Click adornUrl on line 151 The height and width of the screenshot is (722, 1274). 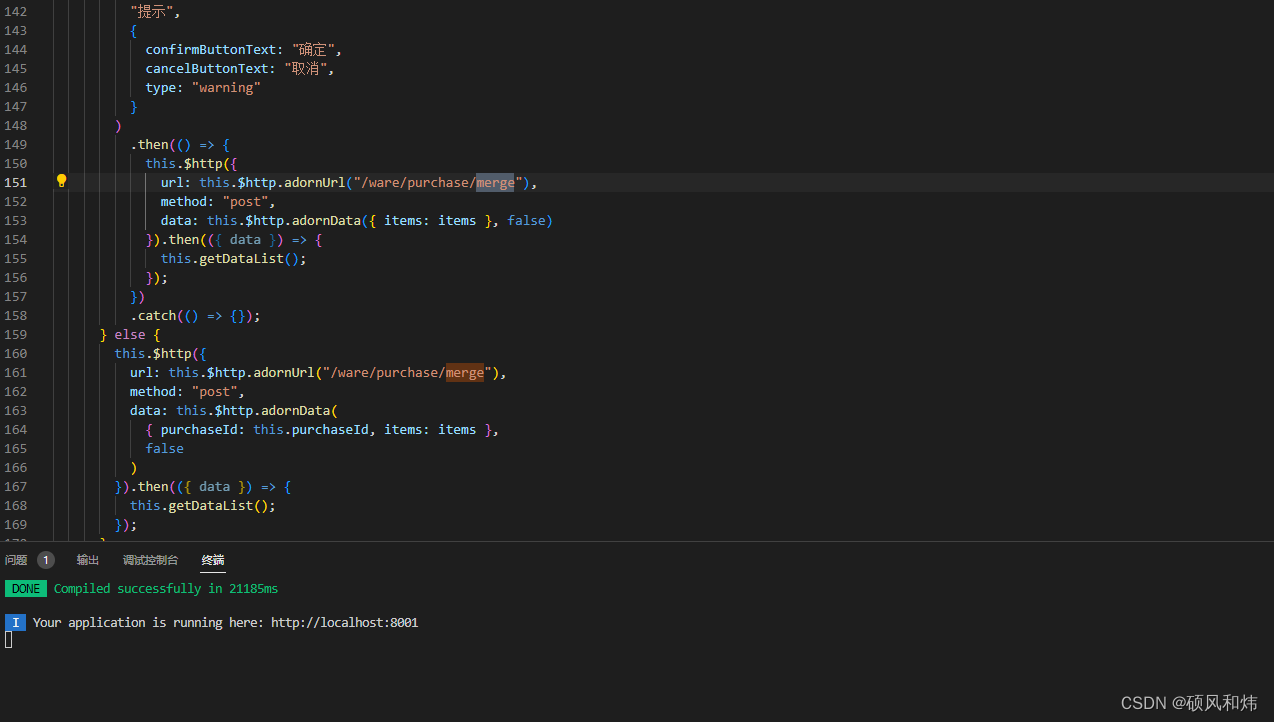[315, 182]
